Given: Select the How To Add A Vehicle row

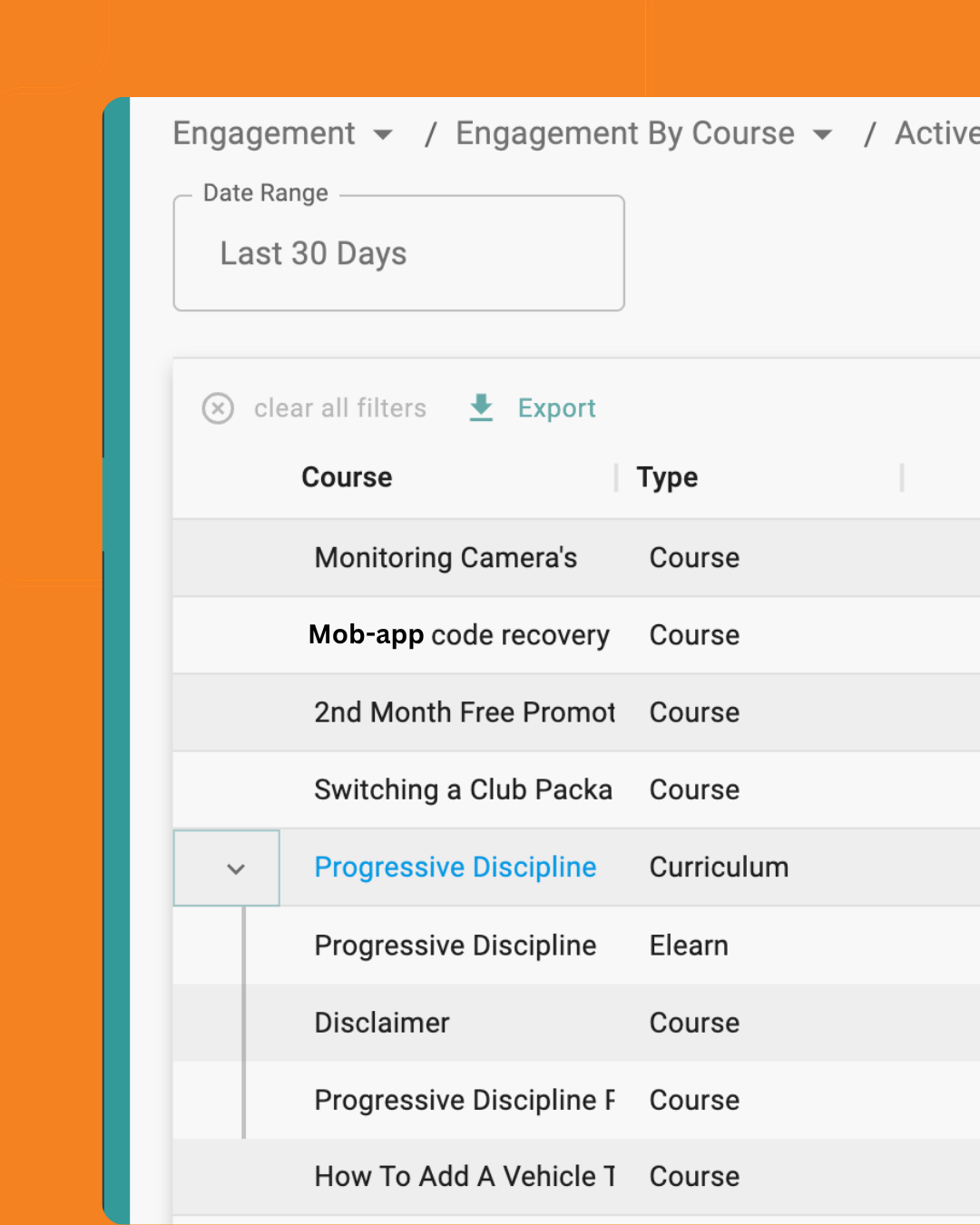Looking at the screenshot, I should (464, 1177).
